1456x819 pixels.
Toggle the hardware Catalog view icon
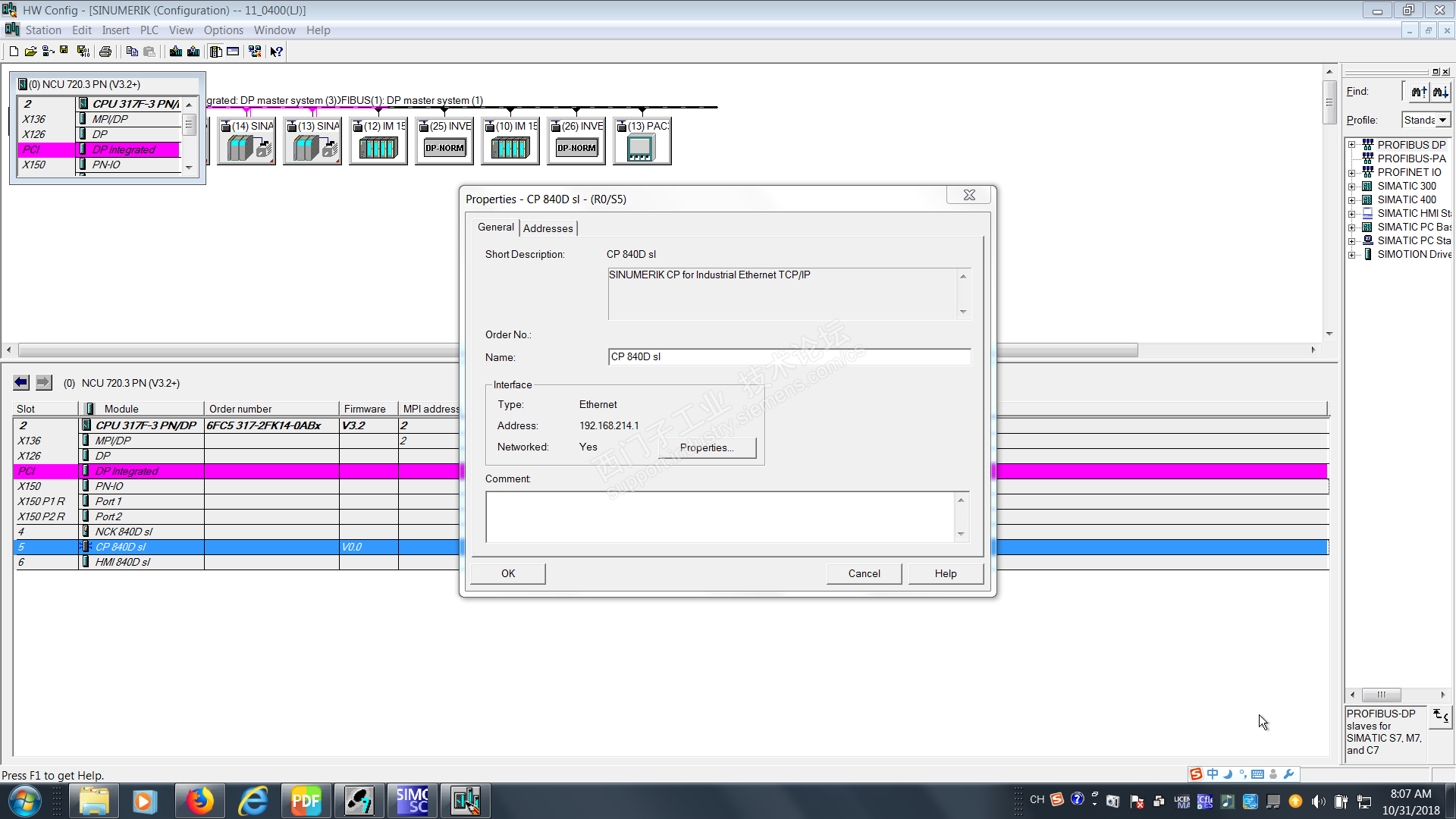pos(216,52)
